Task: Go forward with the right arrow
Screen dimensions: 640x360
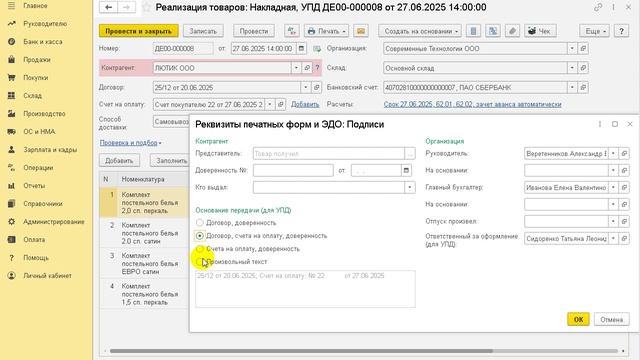Action: point(127,7)
